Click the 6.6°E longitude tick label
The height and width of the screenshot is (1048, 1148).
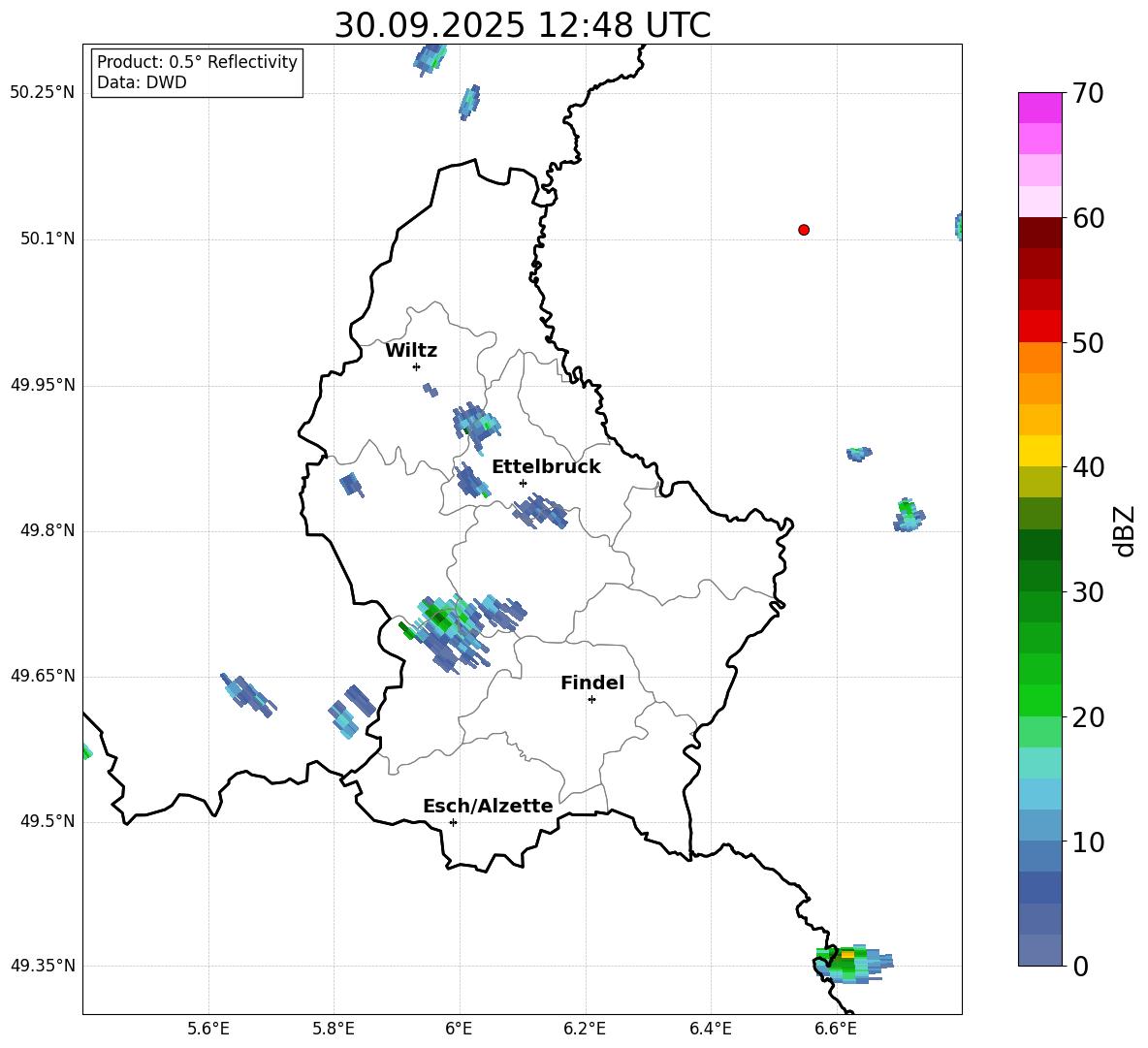(836, 1029)
